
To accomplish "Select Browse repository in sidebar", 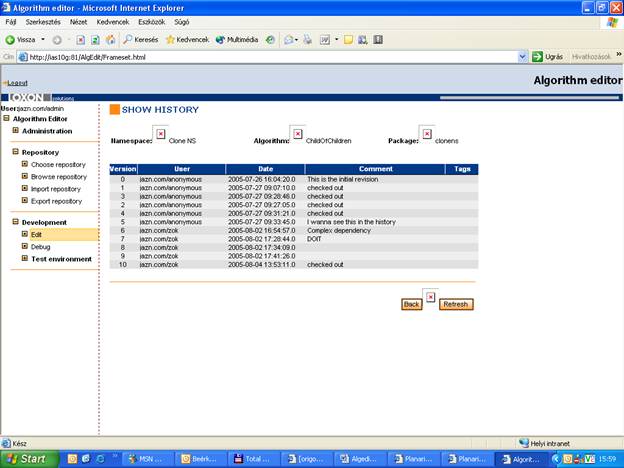I will point(58,176).
